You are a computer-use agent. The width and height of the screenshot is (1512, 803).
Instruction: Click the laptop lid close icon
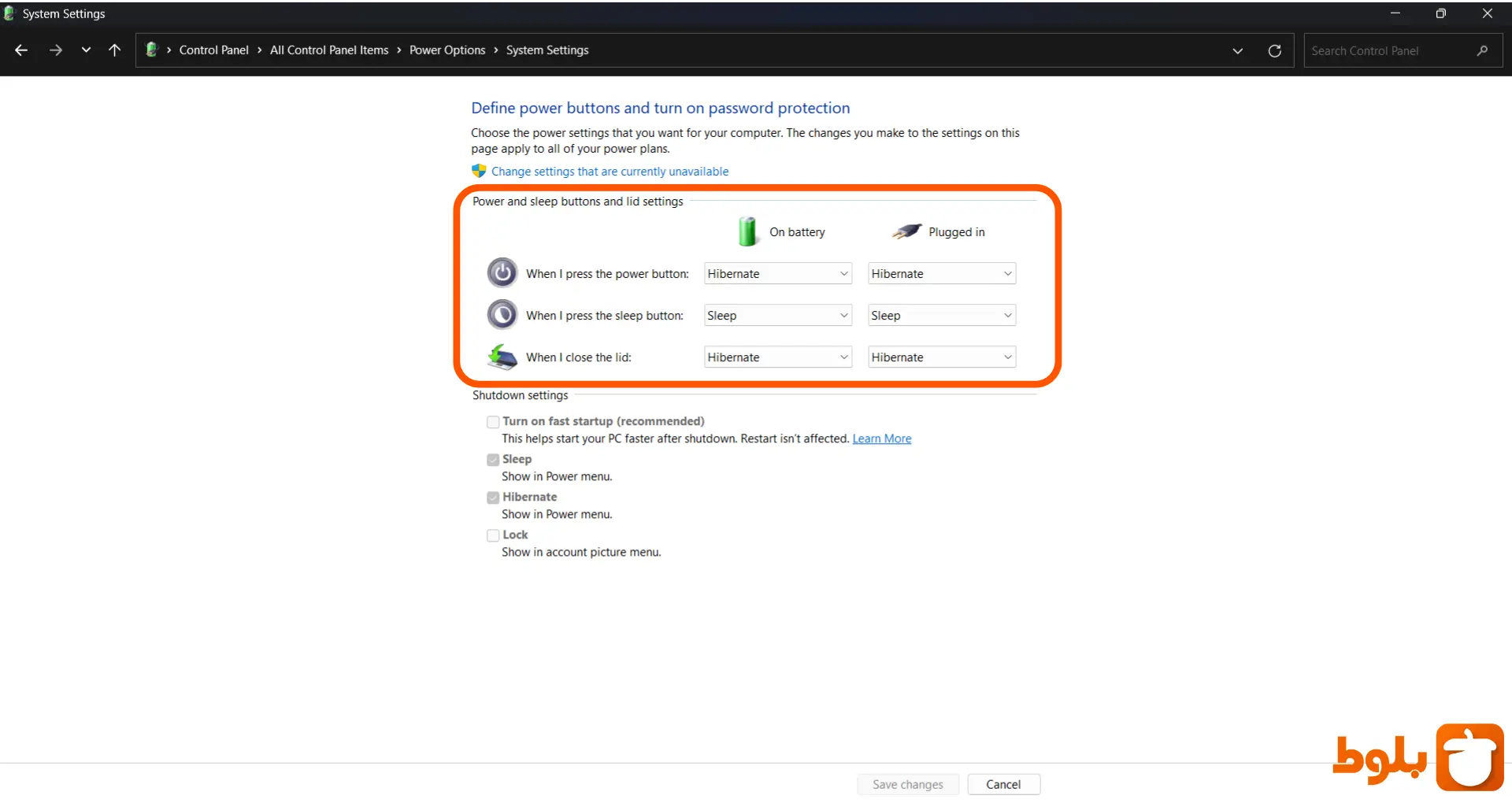coord(502,357)
